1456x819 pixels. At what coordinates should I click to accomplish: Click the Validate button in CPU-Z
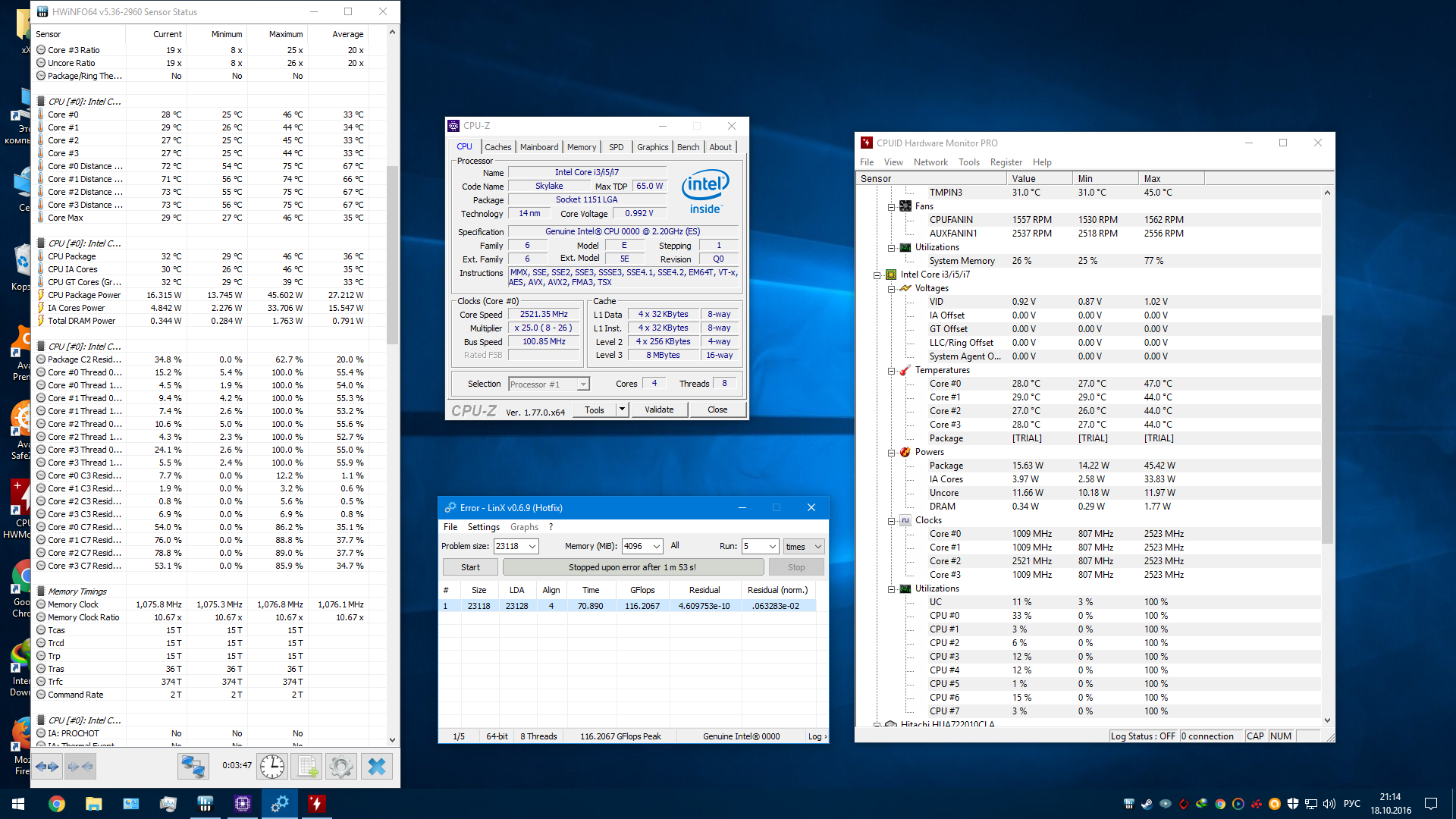[x=659, y=409]
